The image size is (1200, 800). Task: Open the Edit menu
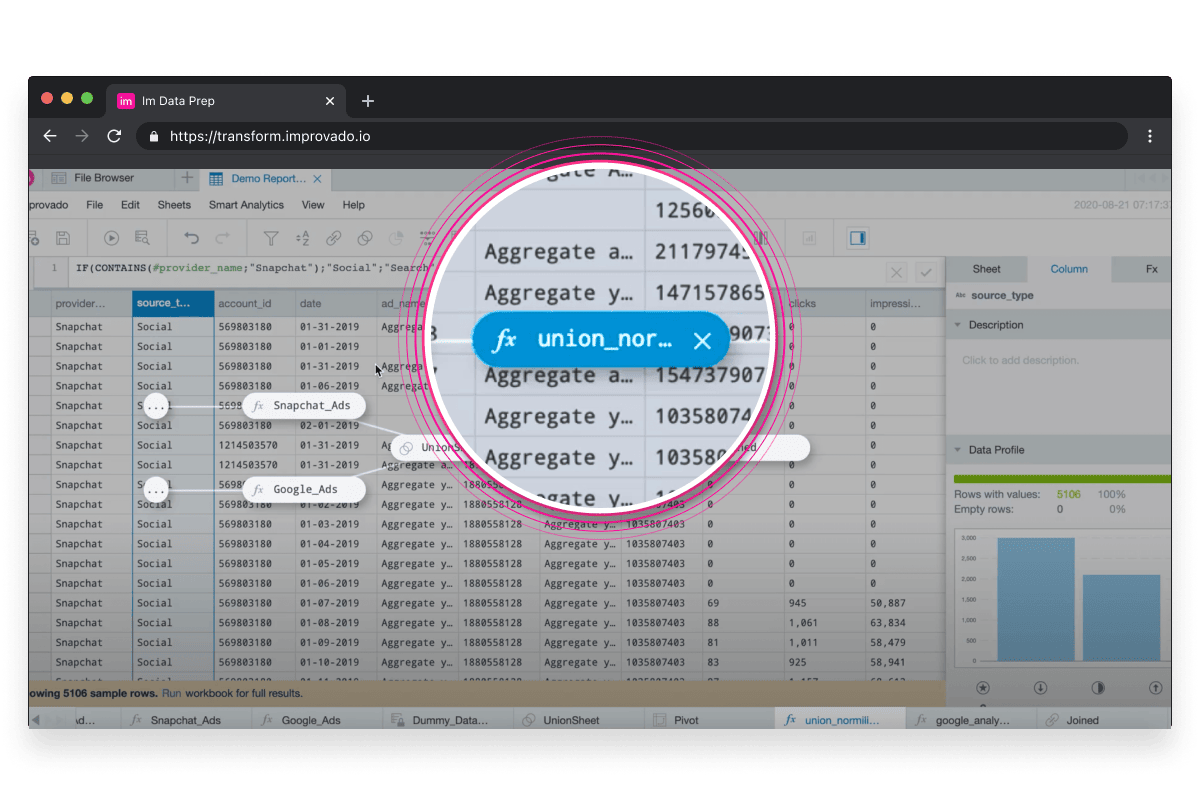pos(130,205)
